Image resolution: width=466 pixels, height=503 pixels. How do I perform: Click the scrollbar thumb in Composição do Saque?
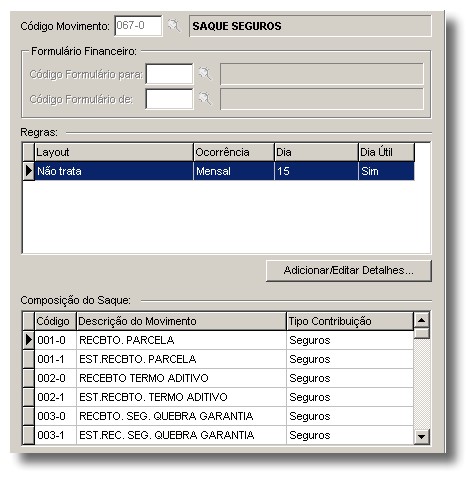pos(421,333)
